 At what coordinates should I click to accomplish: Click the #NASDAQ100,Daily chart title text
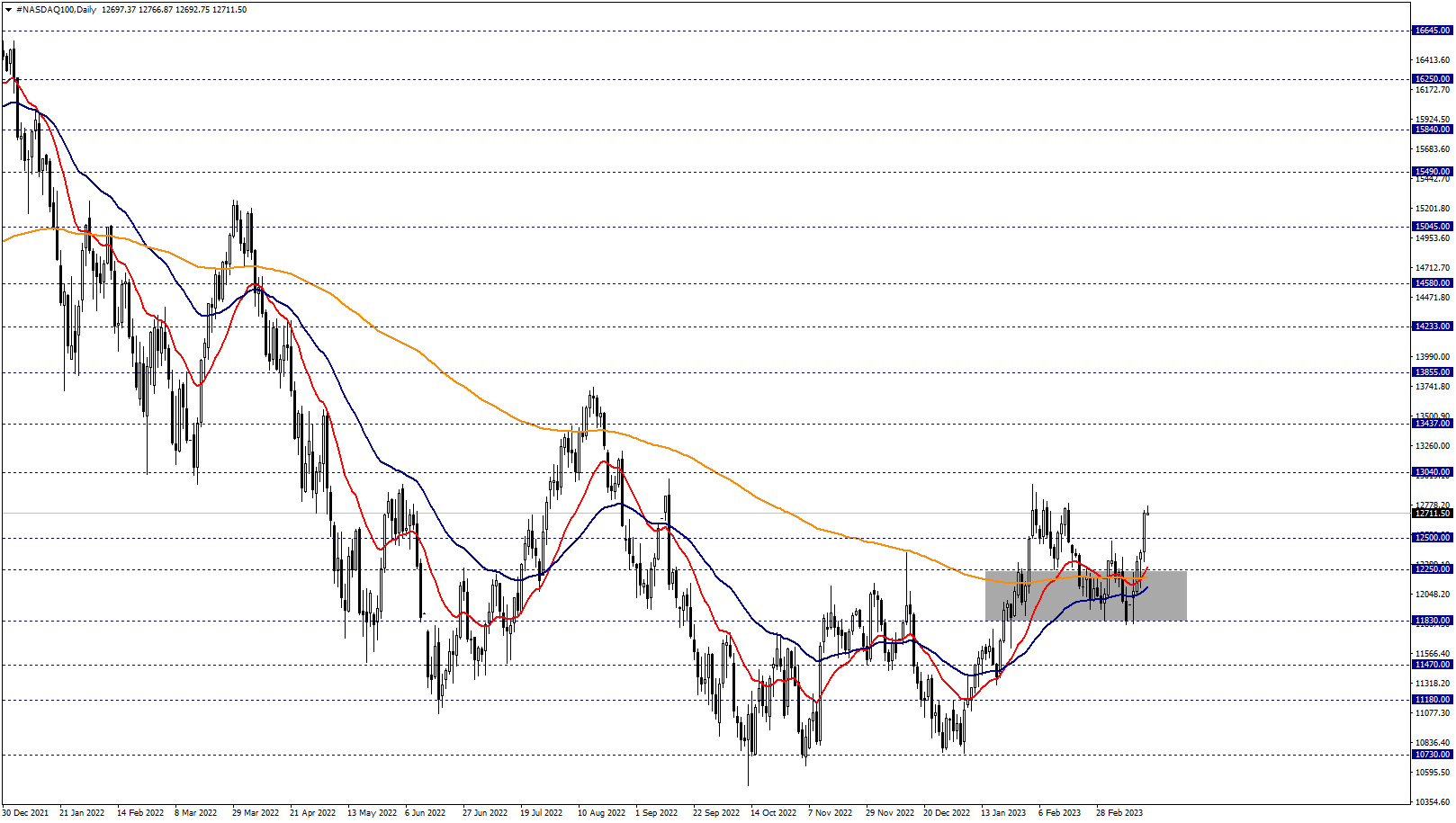(57, 10)
